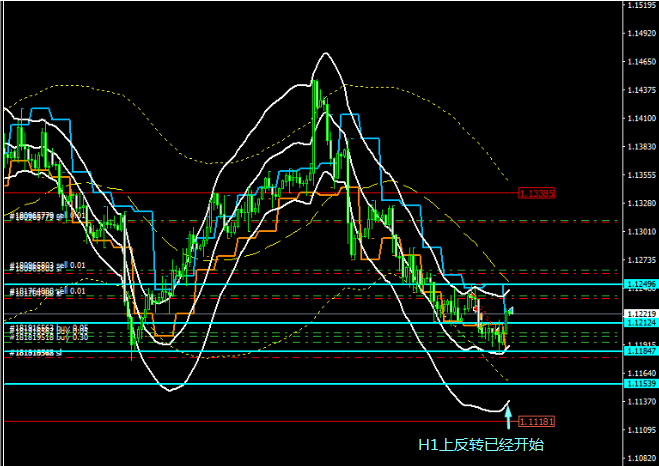659x466 pixels.
Task: Select the 1.12124 price level tag
Action: click(x=640, y=323)
